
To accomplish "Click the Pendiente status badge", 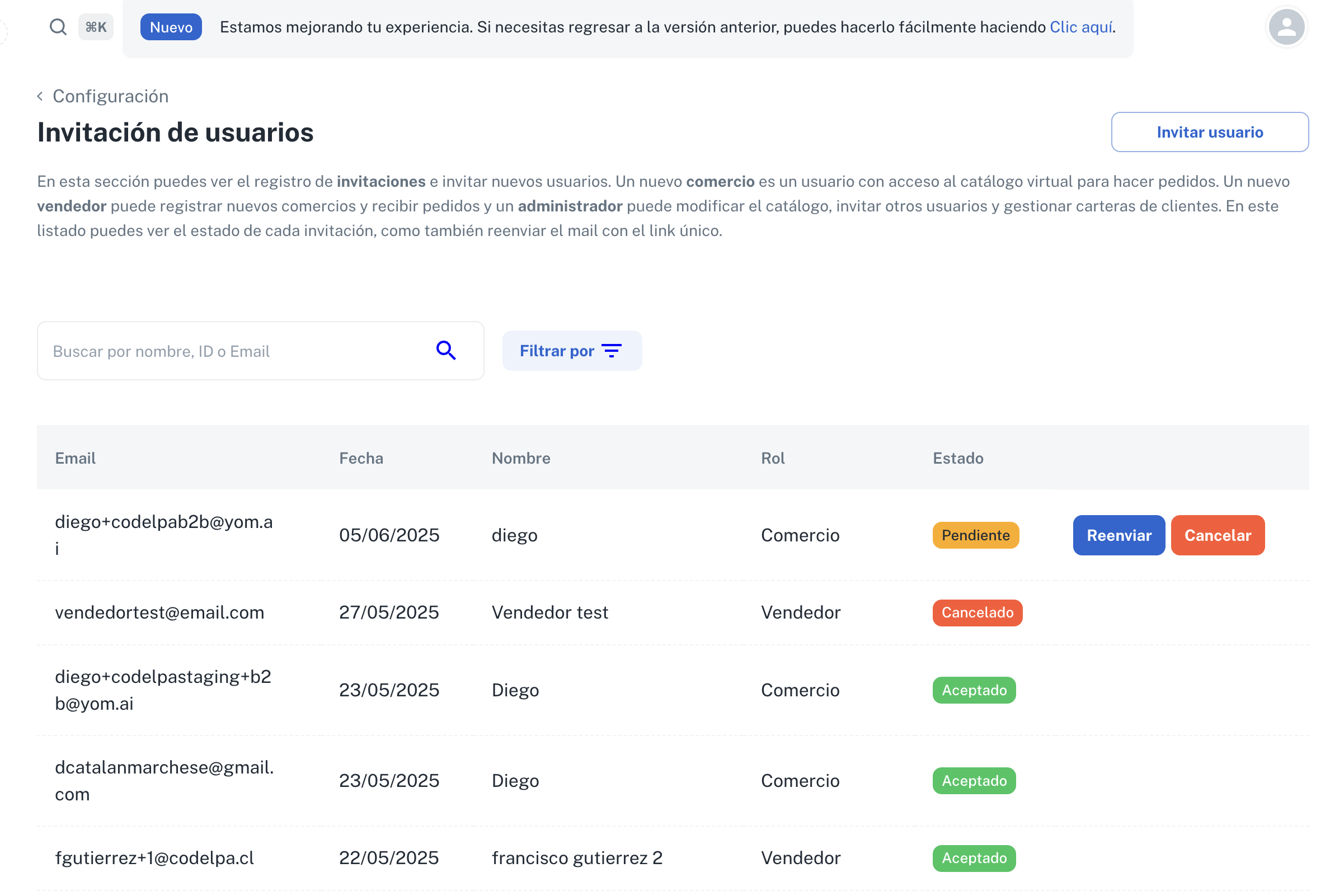I will point(975,535).
